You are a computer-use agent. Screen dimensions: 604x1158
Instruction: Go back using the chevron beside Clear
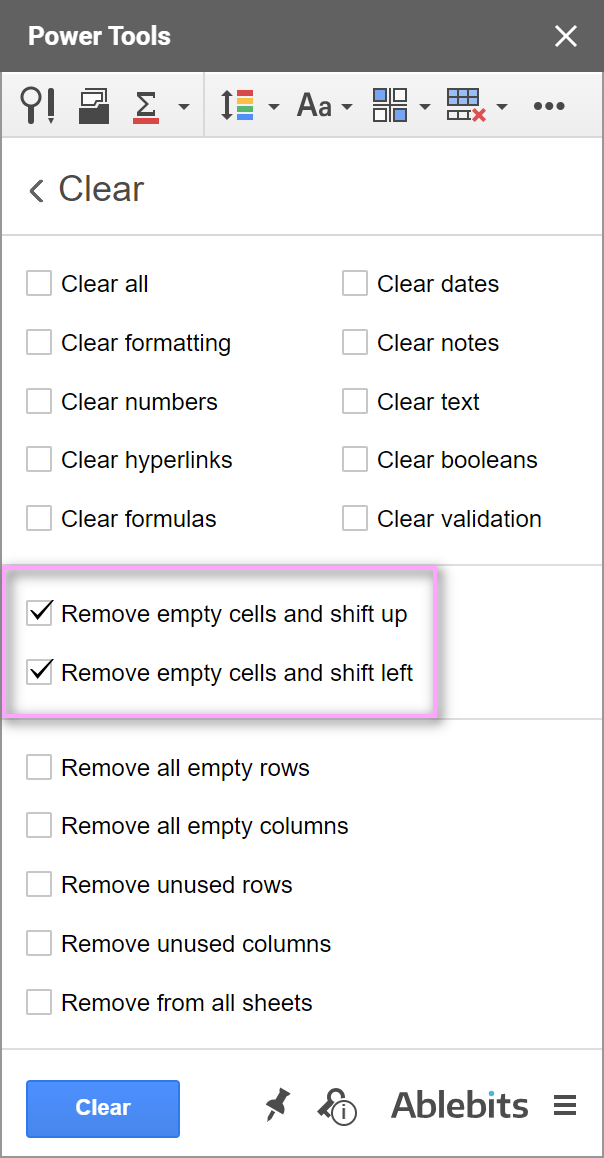tap(36, 191)
